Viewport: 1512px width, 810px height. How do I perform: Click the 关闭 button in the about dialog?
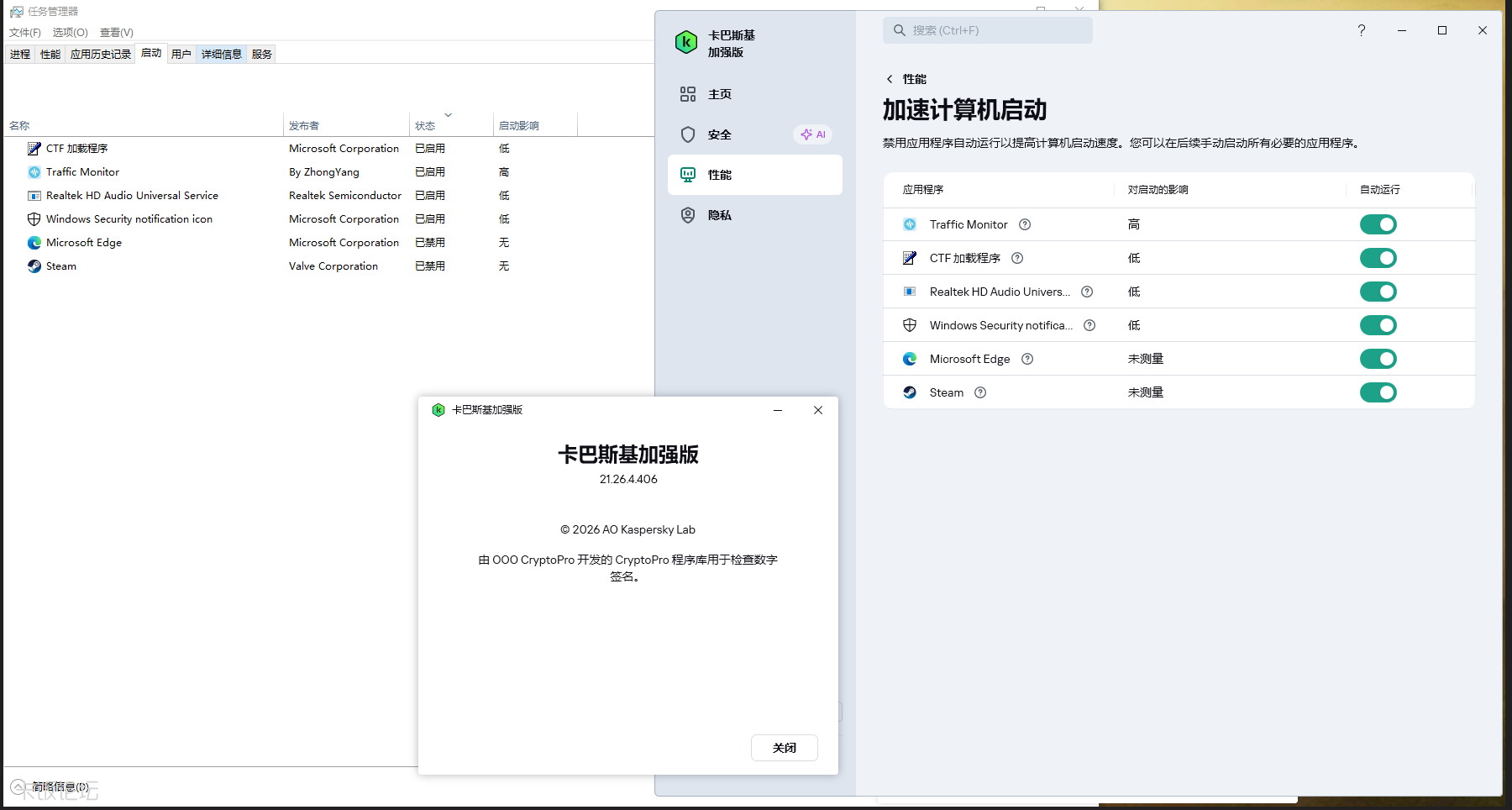click(785, 748)
